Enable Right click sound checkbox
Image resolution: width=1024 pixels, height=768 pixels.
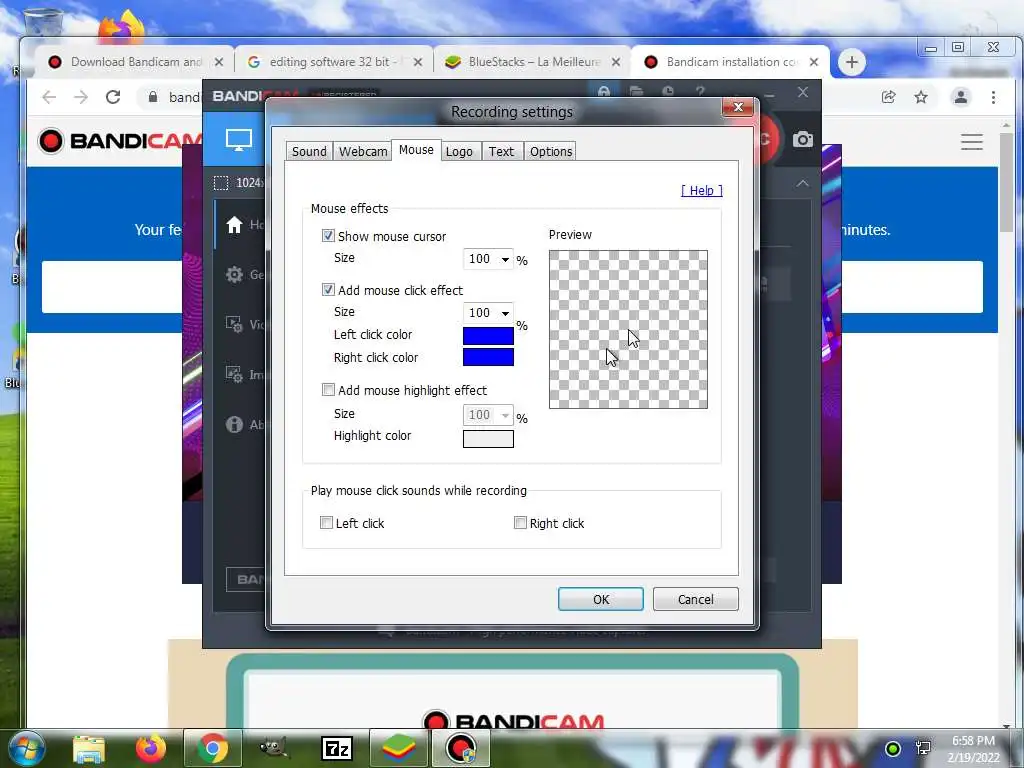(x=520, y=522)
